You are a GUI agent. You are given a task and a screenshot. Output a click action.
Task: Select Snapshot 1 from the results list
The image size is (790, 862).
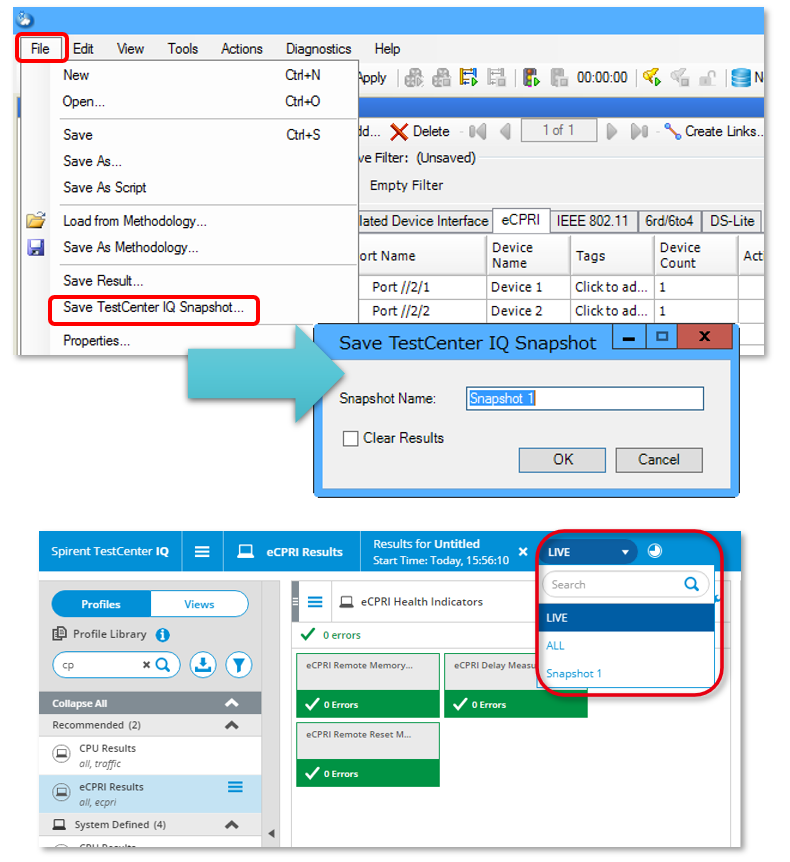pyautogui.click(x=626, y=673)
